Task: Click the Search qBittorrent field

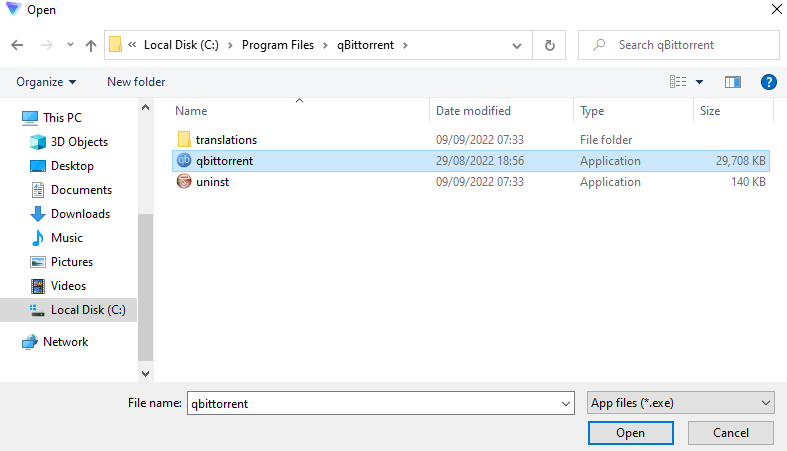Action: click(x=679, y=45)
